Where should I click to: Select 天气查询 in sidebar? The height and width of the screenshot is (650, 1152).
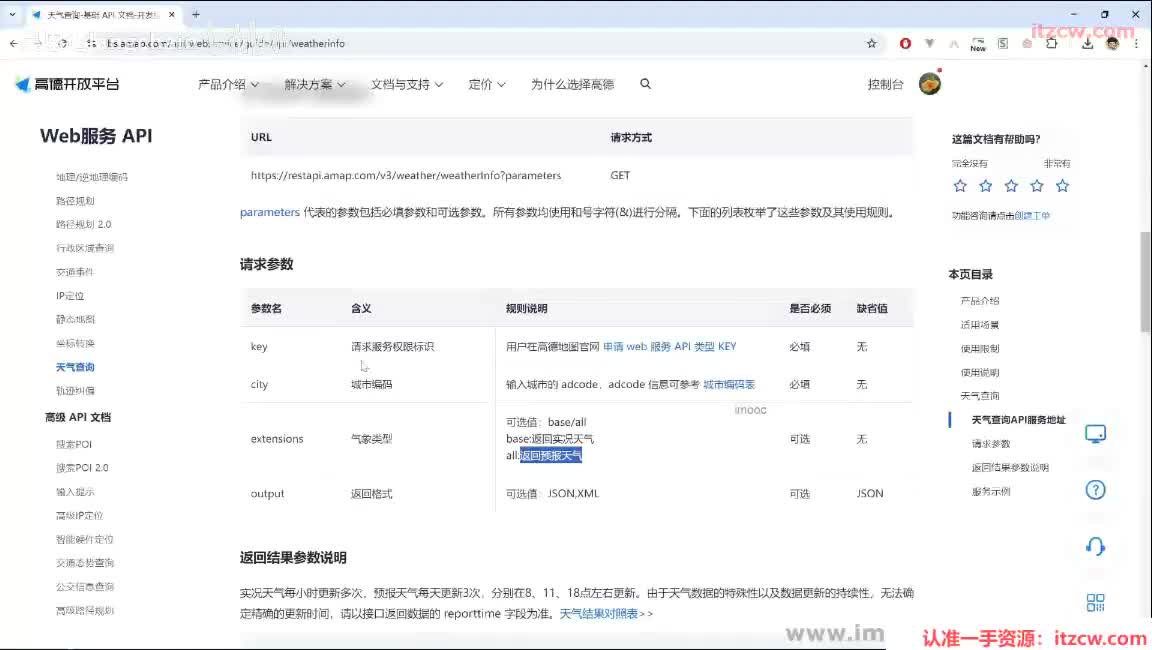75,366
